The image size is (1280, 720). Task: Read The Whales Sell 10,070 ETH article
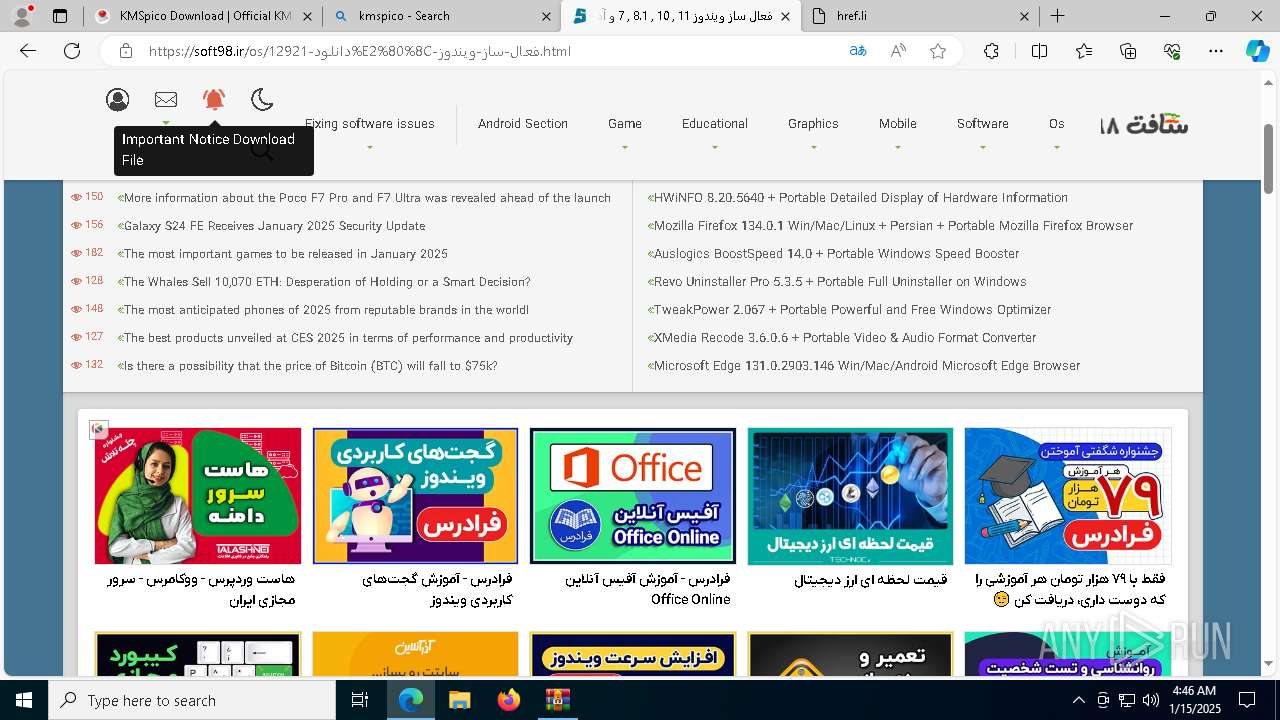click(326, 282)
